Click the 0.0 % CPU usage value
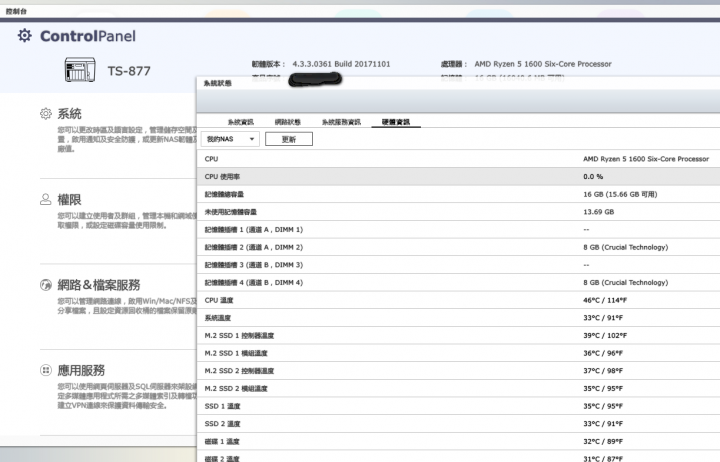Viewport: 720px width, 462px height. pyautogui.click(x=593, y=176)
